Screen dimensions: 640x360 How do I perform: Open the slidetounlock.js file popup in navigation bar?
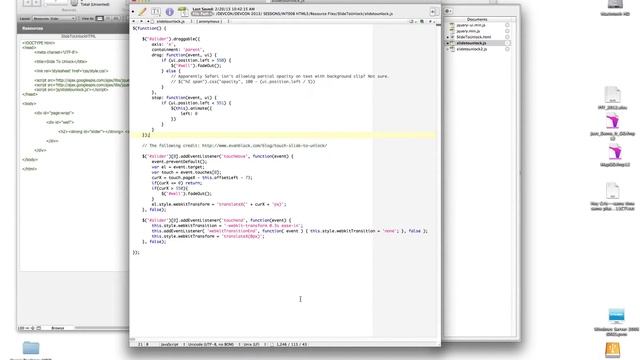[170, 21]
